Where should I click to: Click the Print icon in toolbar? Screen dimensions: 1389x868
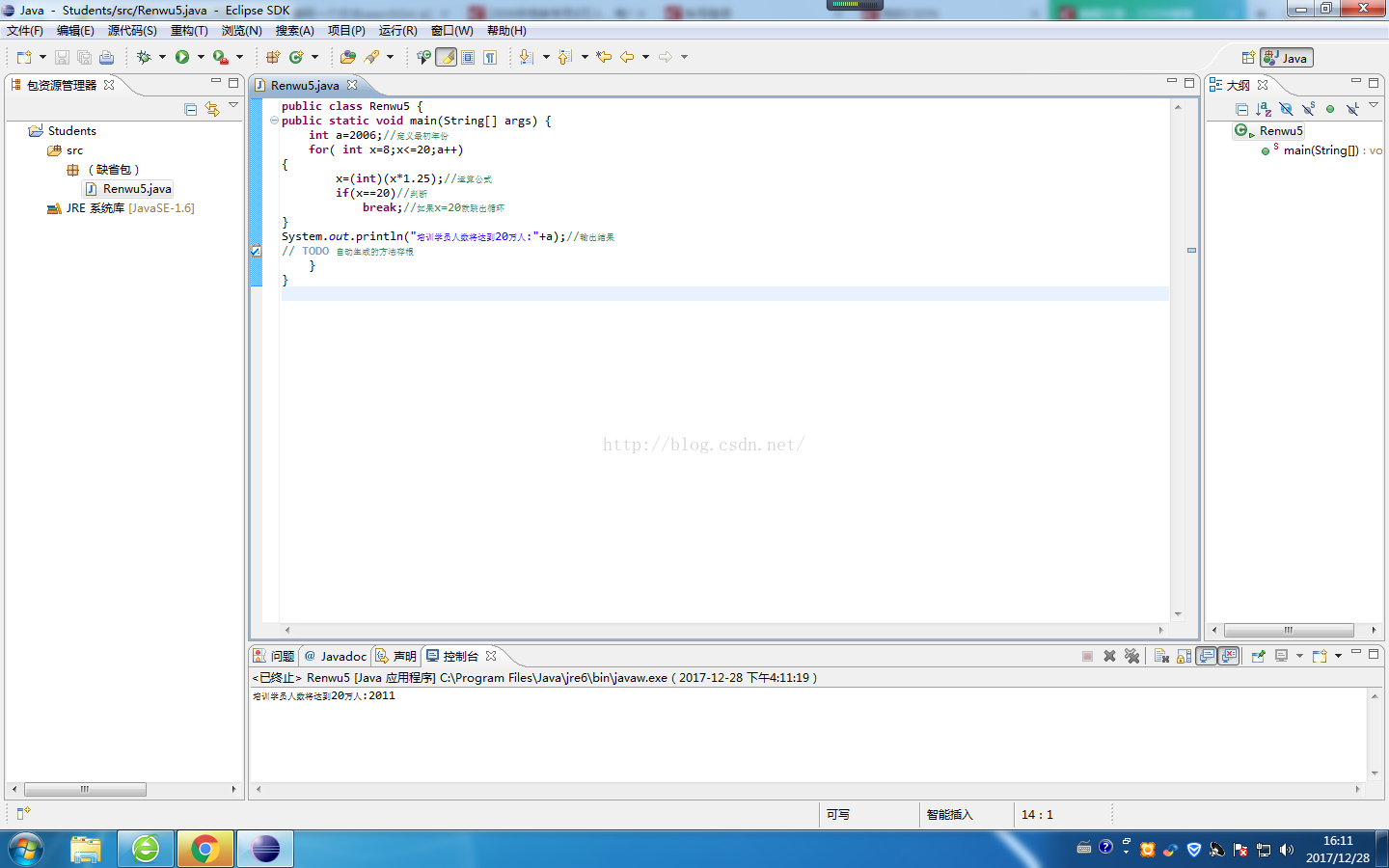click(106, 57)
